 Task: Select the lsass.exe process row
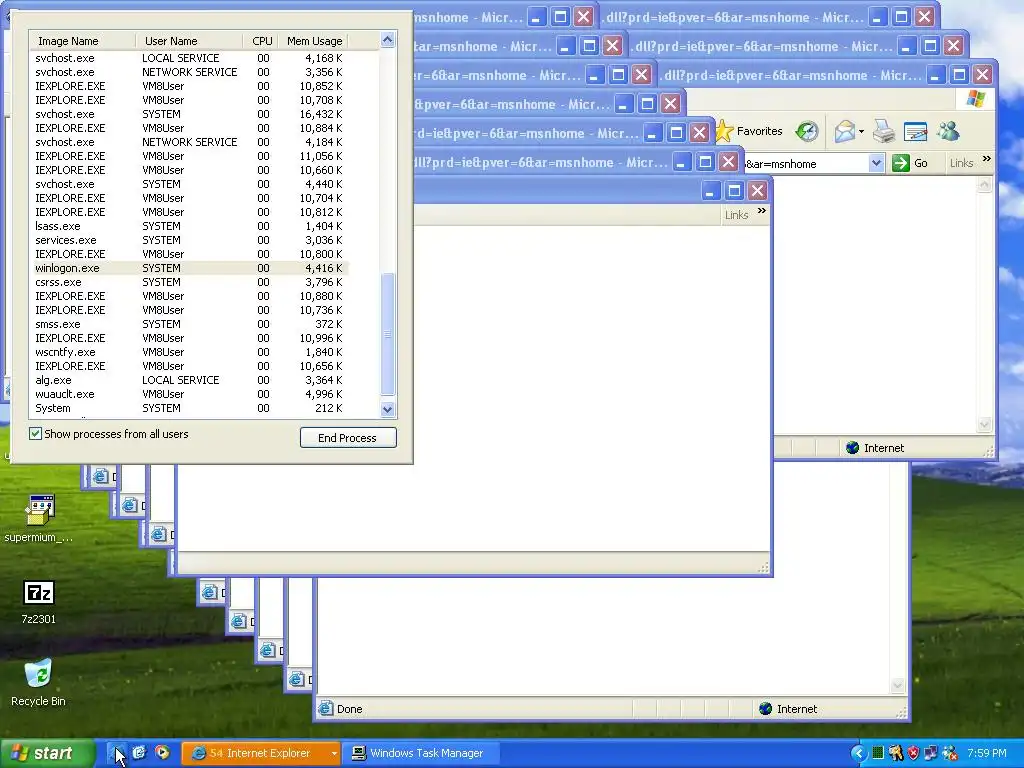point(190,226)
